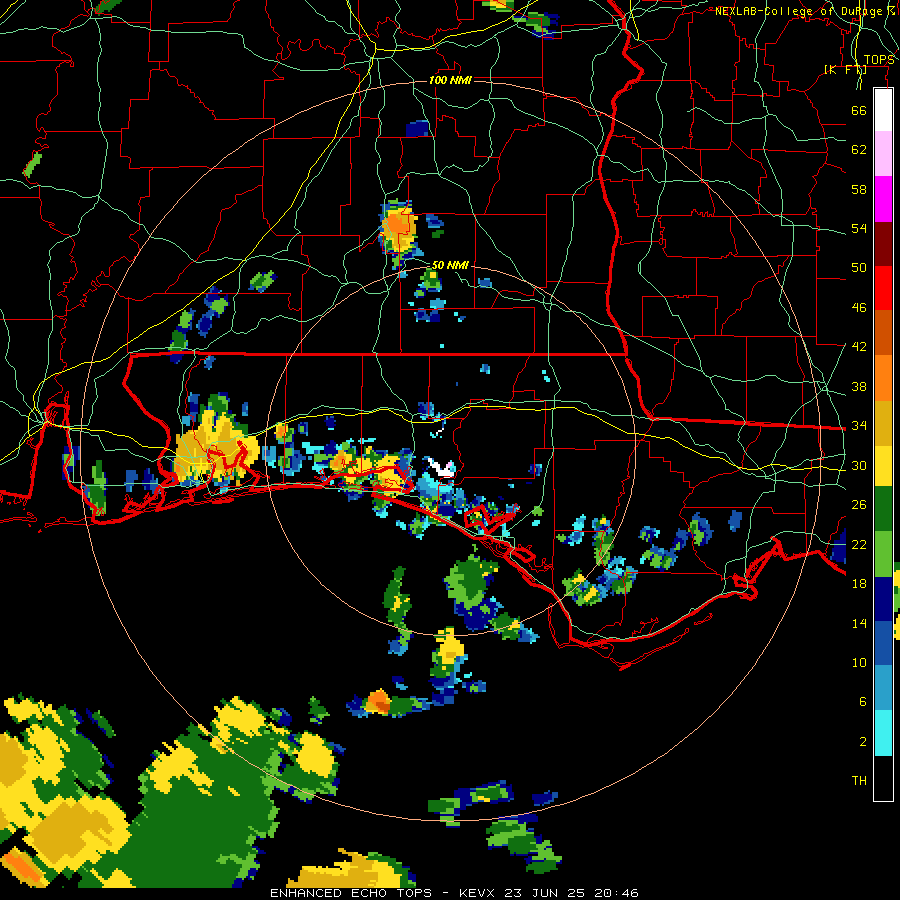The width and height of the screenshot is (900, 900).
Task: Click the legend value '42'
Action: (859, 347)
